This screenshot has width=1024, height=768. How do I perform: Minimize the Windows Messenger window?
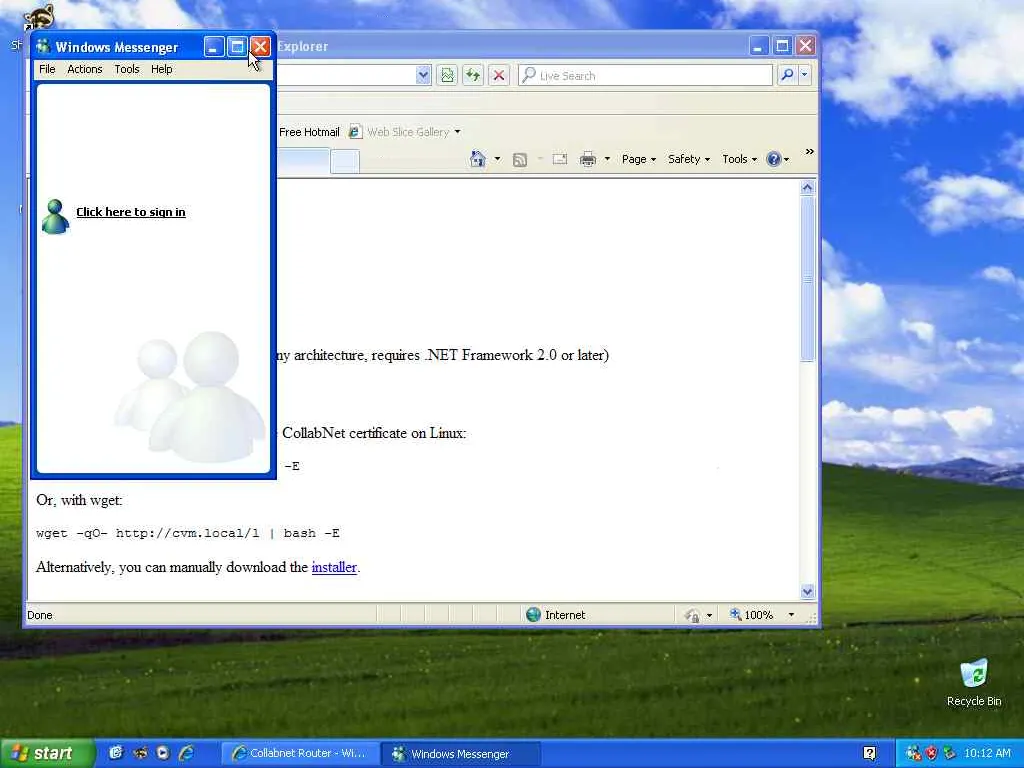(214, 46)
